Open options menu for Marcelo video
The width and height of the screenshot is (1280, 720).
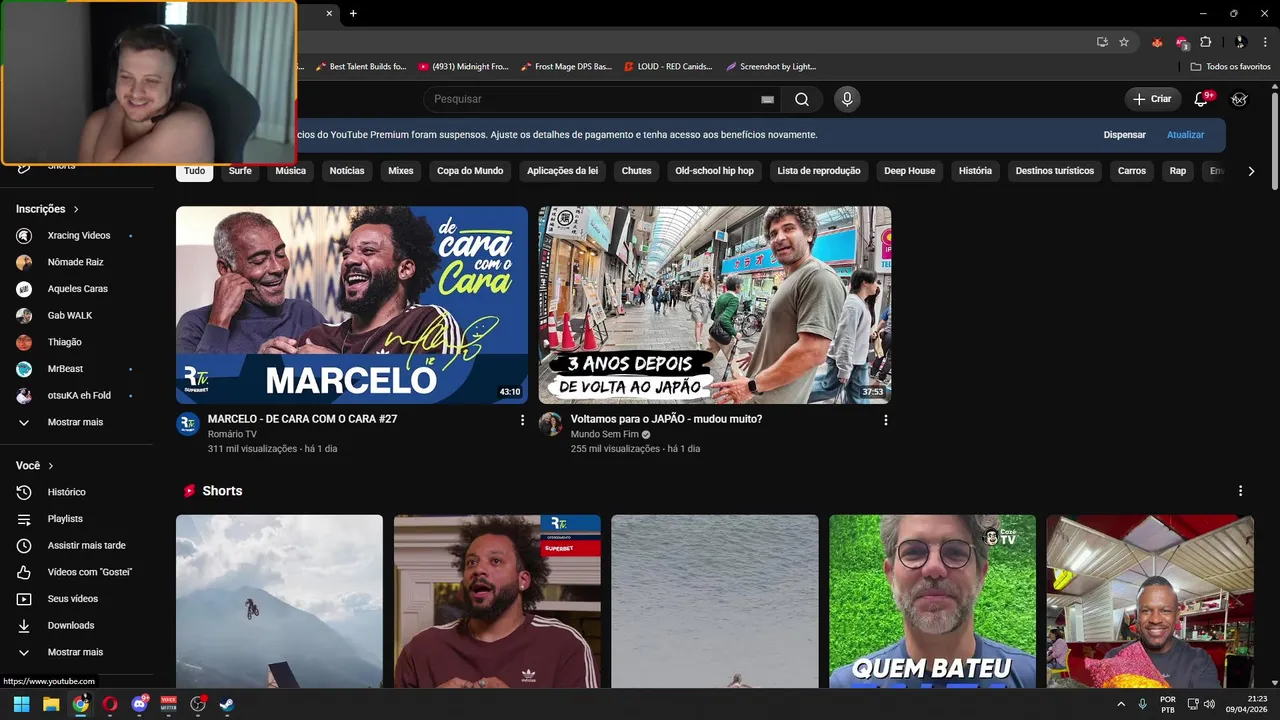tap(522, 420)
